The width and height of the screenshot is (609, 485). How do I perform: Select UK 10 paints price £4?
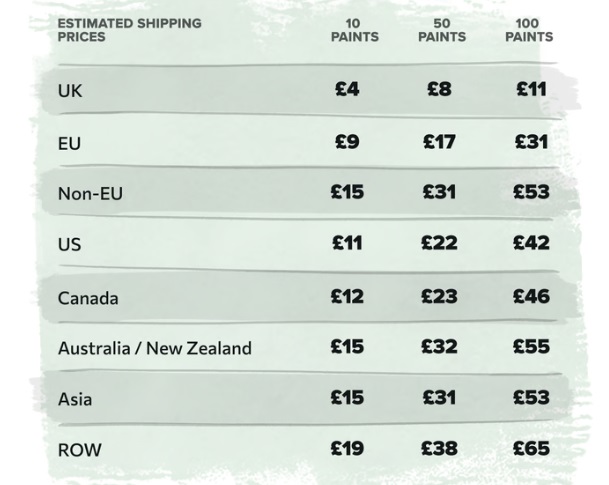coord(347,89)
